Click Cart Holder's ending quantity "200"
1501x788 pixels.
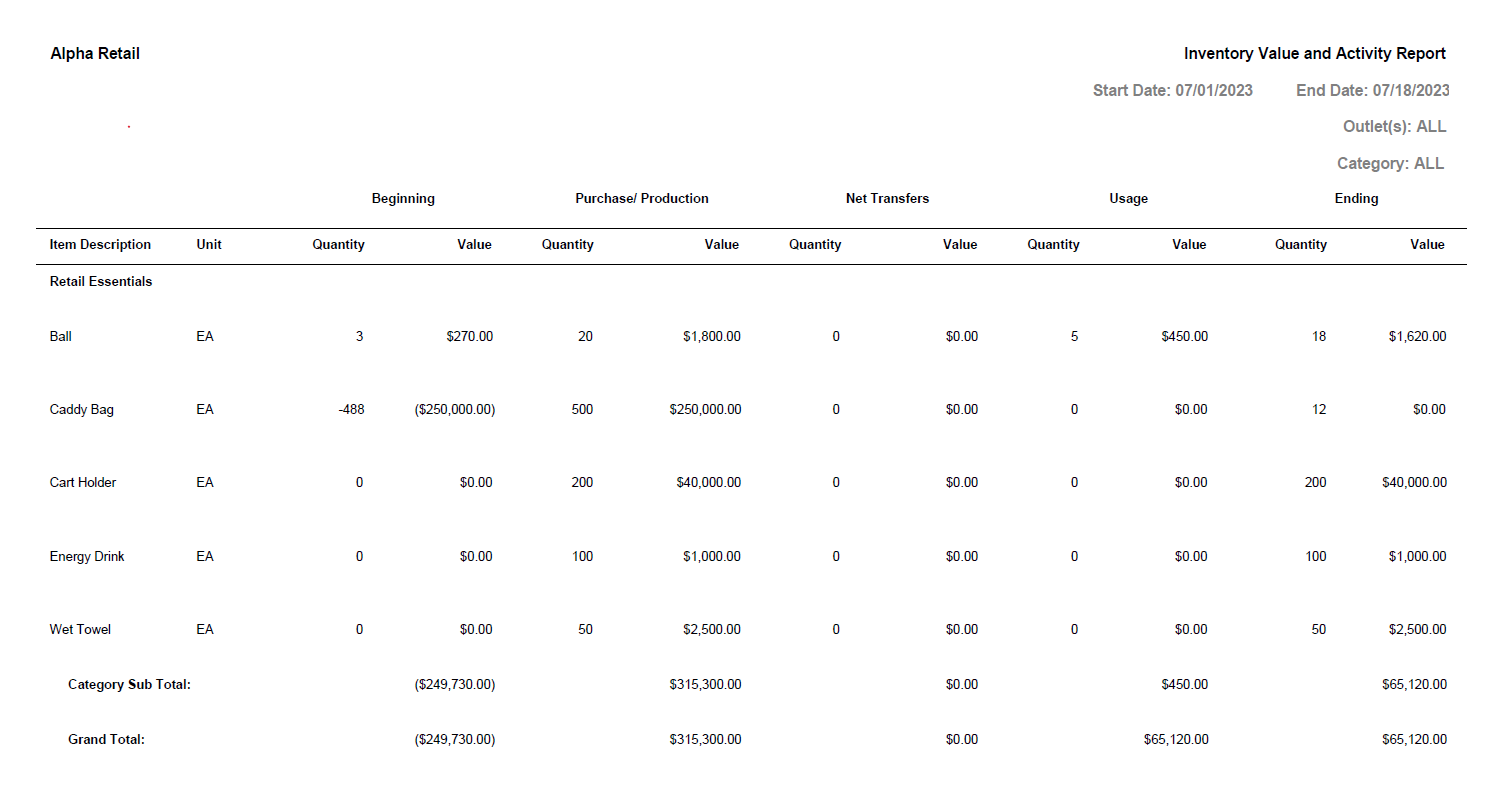[x=1315, y=483]
